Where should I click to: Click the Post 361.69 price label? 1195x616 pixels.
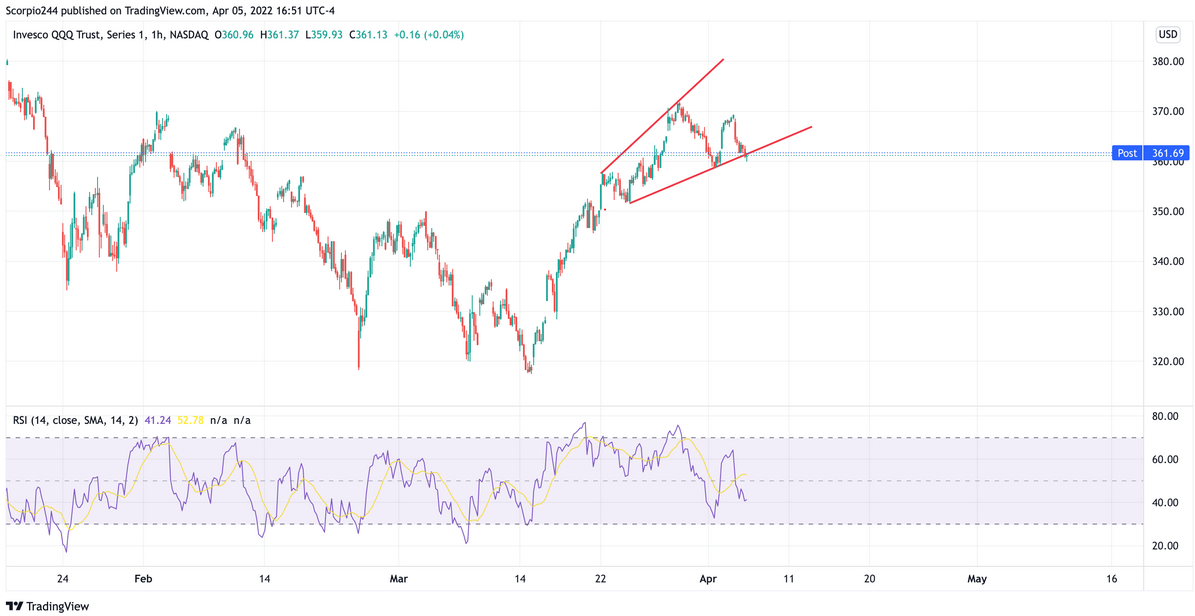(x=1149, y=153)
